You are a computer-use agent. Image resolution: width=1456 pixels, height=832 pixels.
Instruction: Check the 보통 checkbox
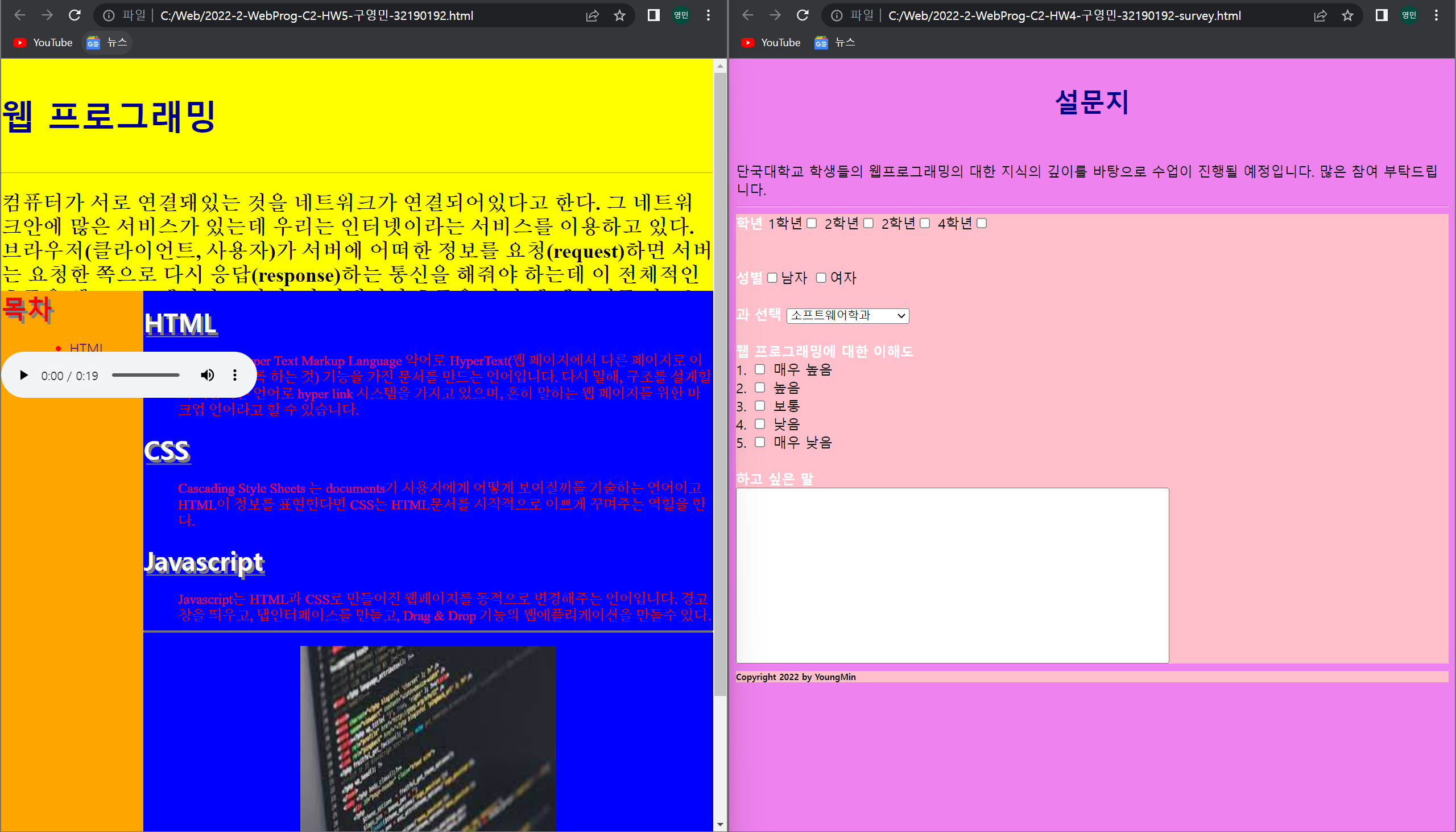click(760, 406)
